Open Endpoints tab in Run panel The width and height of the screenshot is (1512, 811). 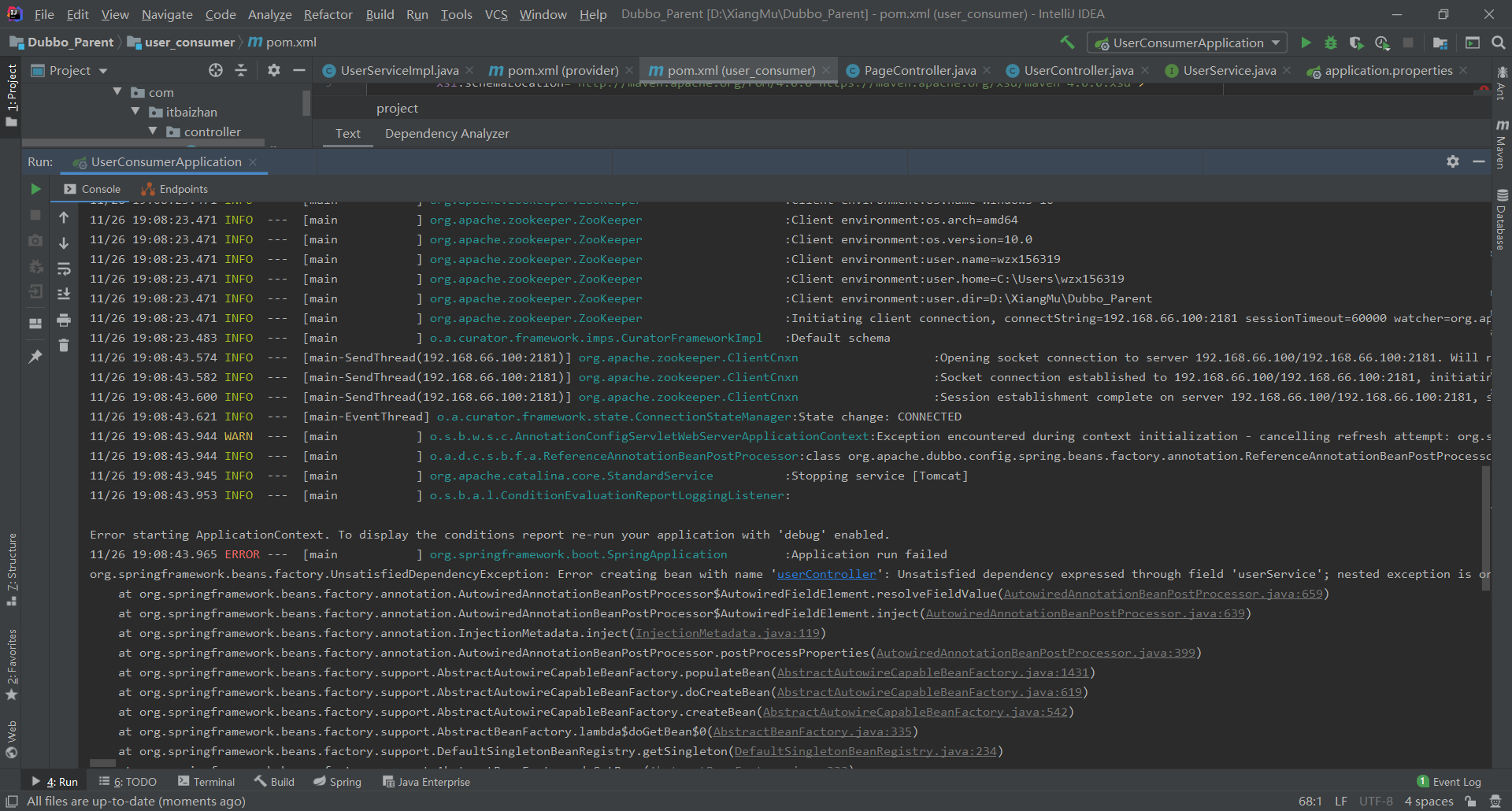pos(175,189)
